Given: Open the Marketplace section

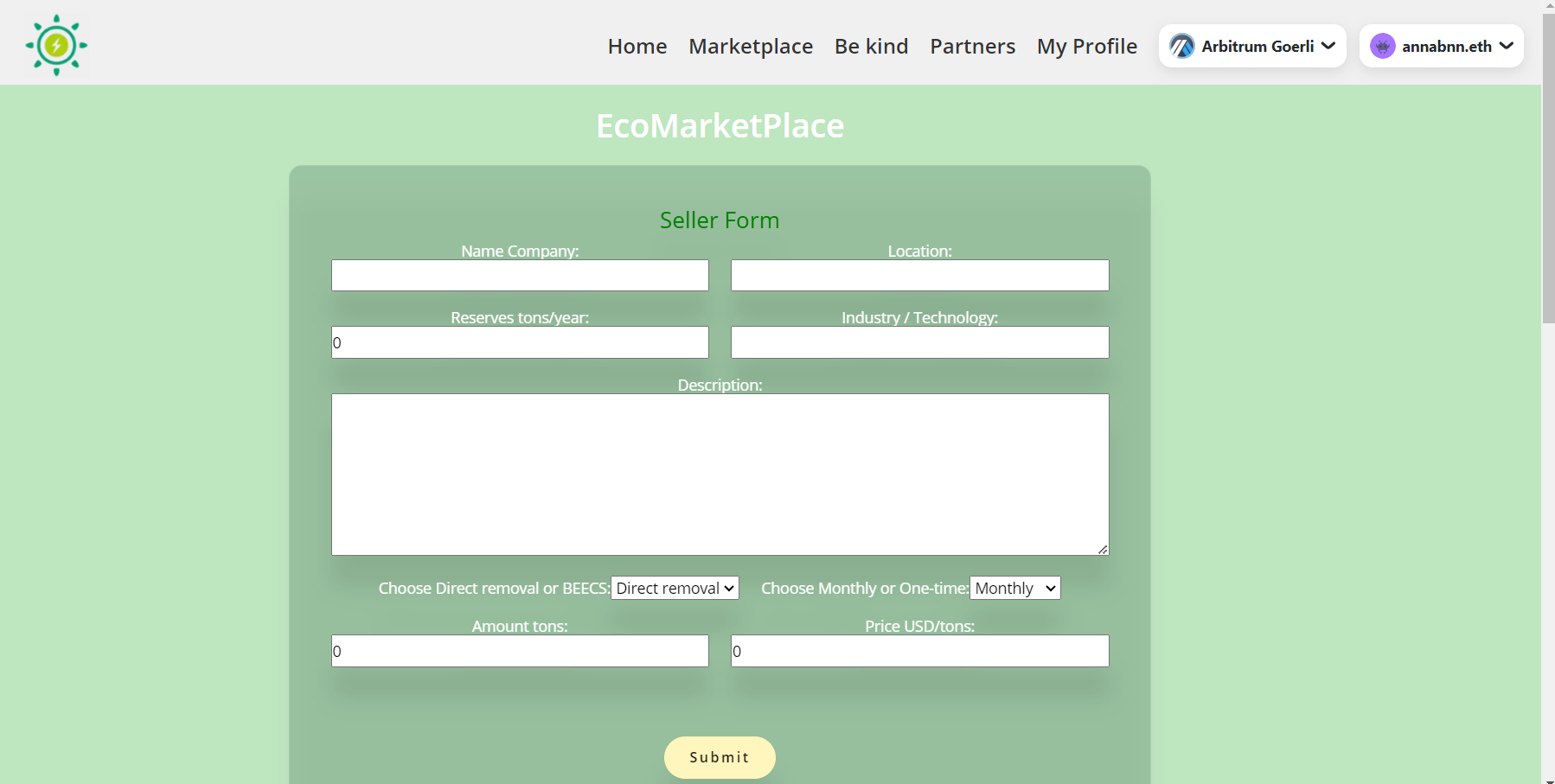Looking at the screenshot, I should (751, 47).
